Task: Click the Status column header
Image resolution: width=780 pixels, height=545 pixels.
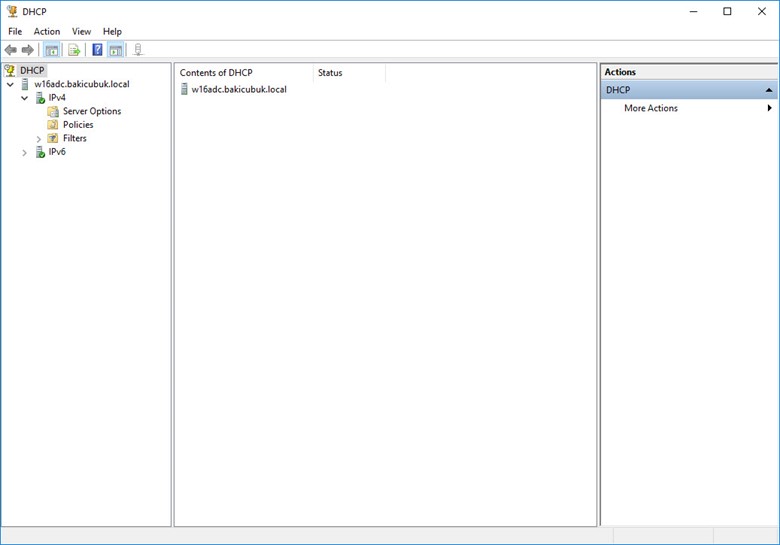Action: [330, 73]
